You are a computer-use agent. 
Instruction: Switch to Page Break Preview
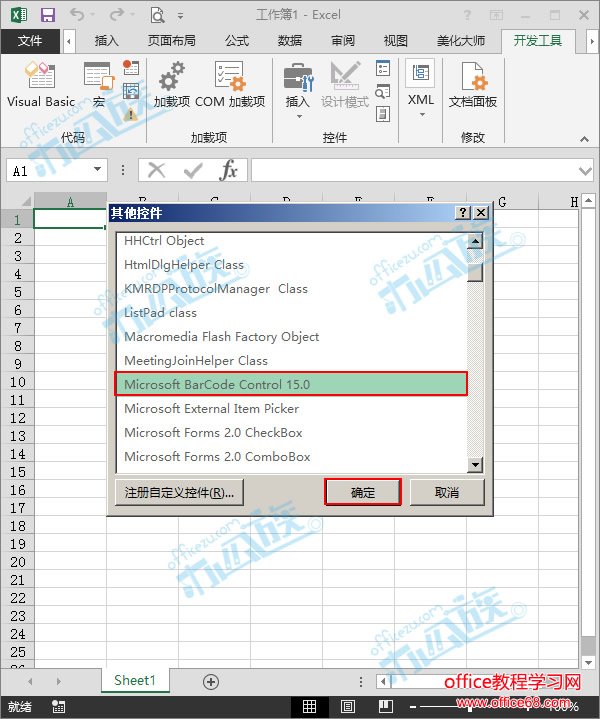386,706
